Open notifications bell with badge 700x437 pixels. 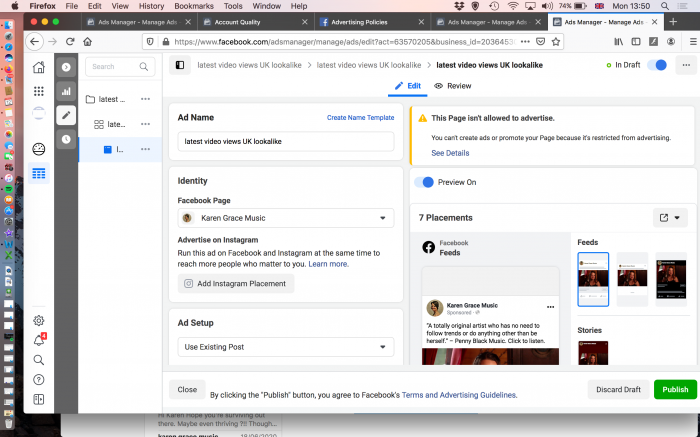39,340
